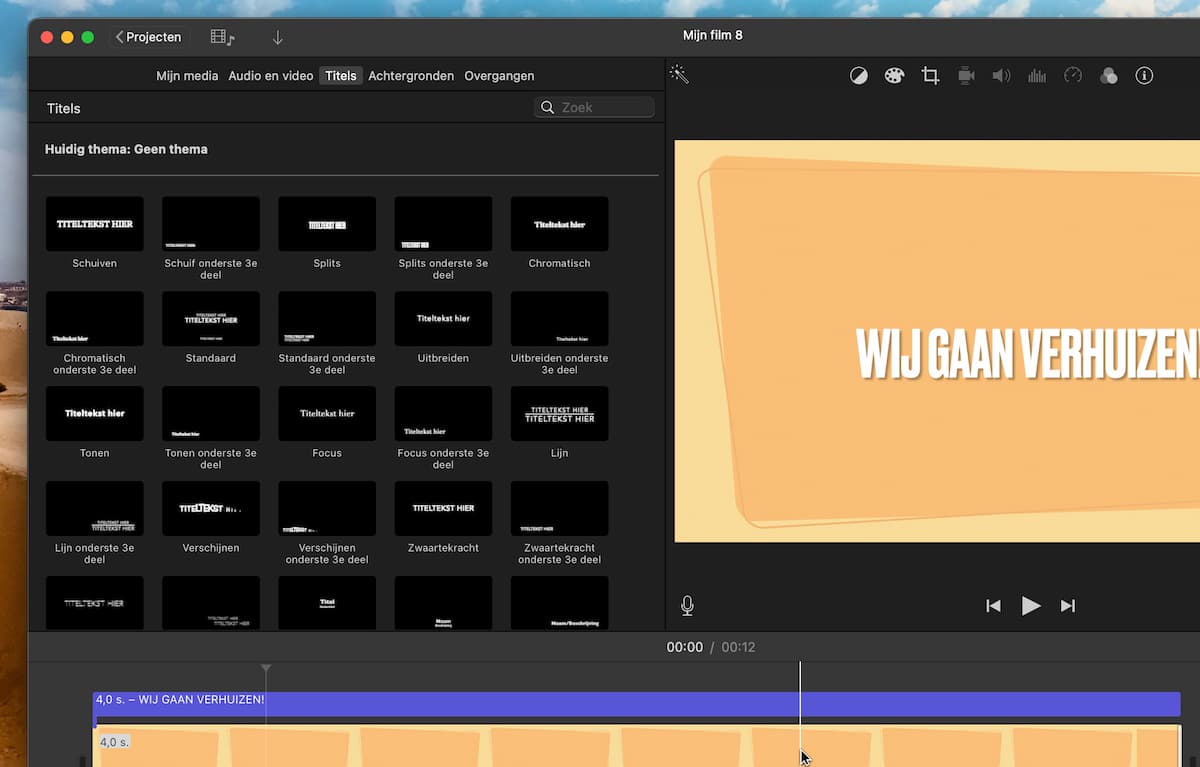Skip to the previous clip

(x=993, y=605)
